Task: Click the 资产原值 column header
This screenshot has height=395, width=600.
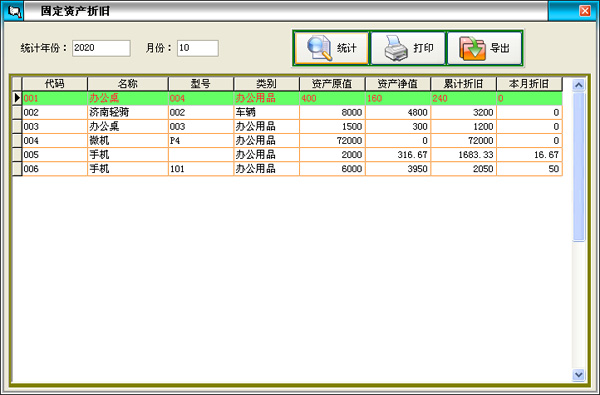Action: (x=333, y=84)
